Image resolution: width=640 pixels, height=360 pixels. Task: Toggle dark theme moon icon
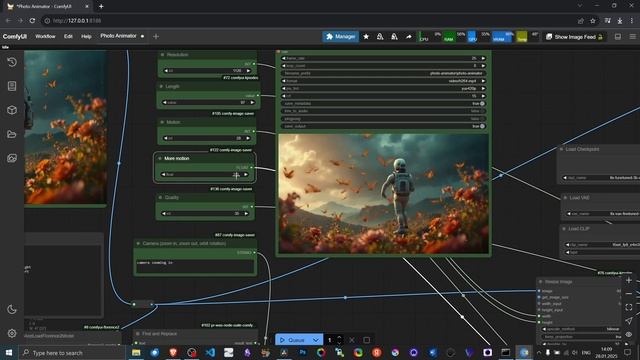[12, 309]
